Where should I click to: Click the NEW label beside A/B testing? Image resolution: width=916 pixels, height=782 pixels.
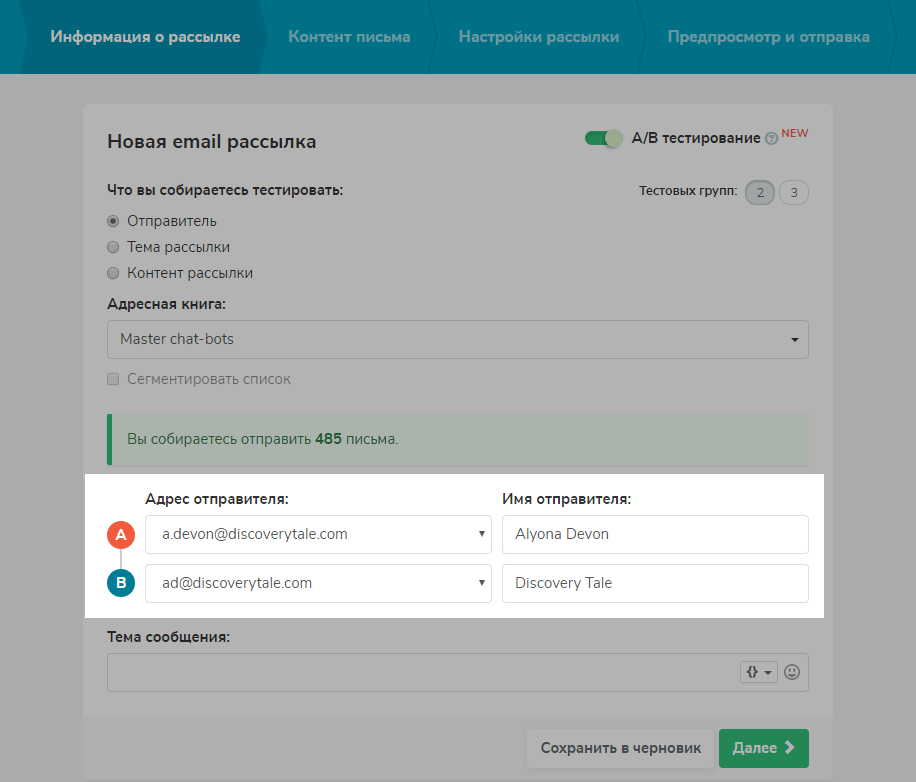click(794, 133)
